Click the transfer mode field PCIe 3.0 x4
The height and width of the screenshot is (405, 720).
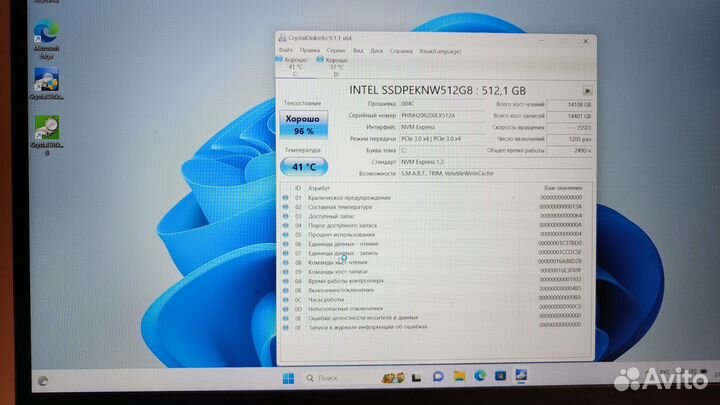click(x=443, y=139)
